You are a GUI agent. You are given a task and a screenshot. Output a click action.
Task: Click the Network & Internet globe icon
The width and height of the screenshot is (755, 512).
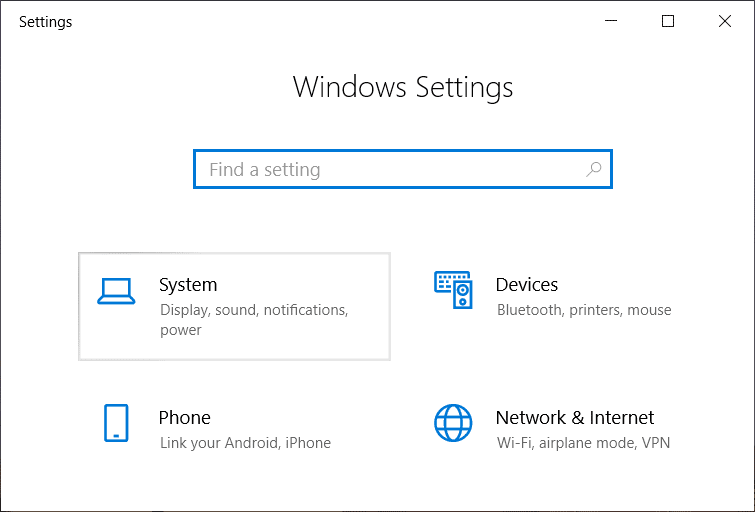coord(453,423)
